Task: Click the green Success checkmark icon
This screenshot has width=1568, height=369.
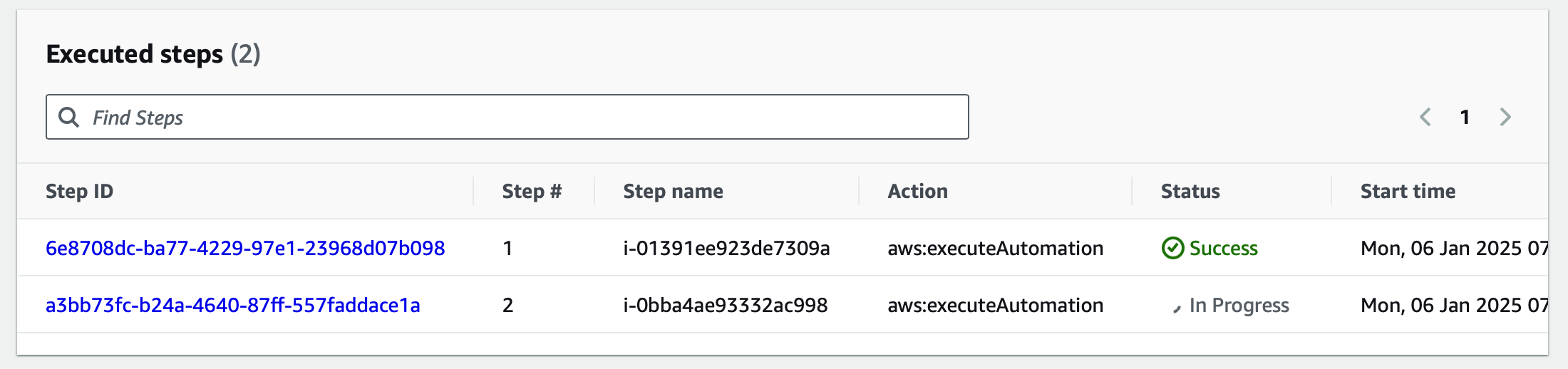Action: click(1172, 248)
